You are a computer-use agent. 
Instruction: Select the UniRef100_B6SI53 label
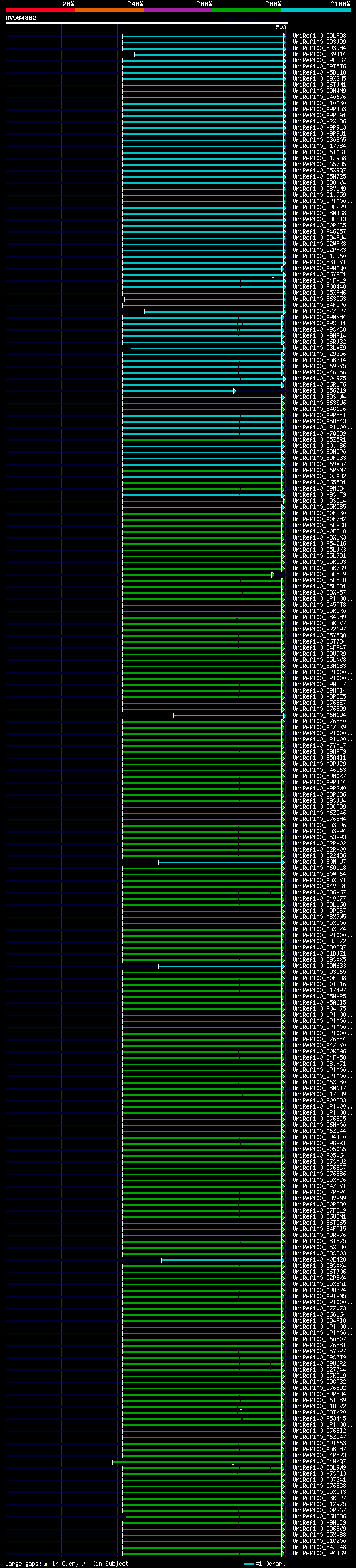pyautogui.click(x=319, y=299)
